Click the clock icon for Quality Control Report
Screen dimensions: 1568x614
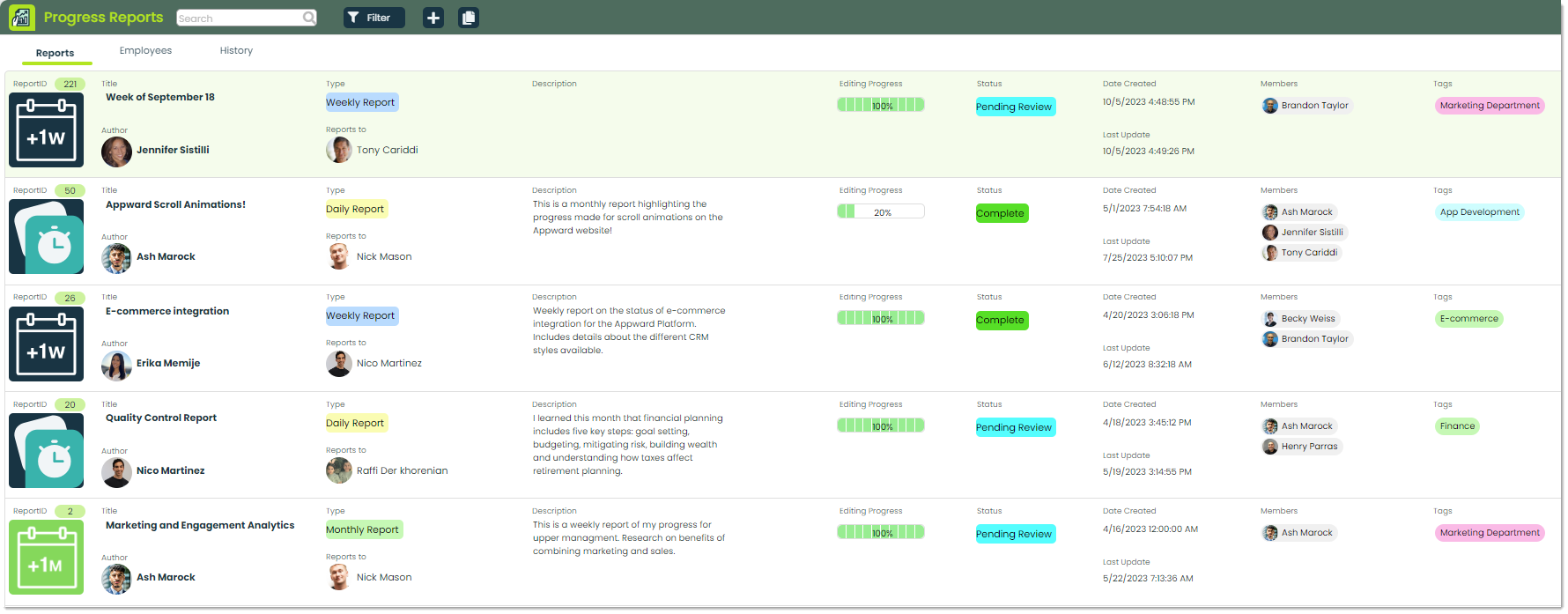[46, 450]
